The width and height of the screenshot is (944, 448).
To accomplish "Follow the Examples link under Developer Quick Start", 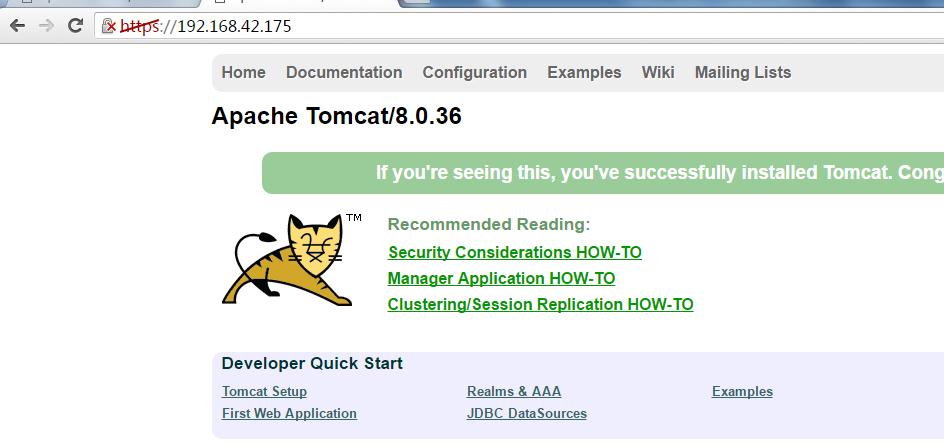I will (x=742, y=391).
